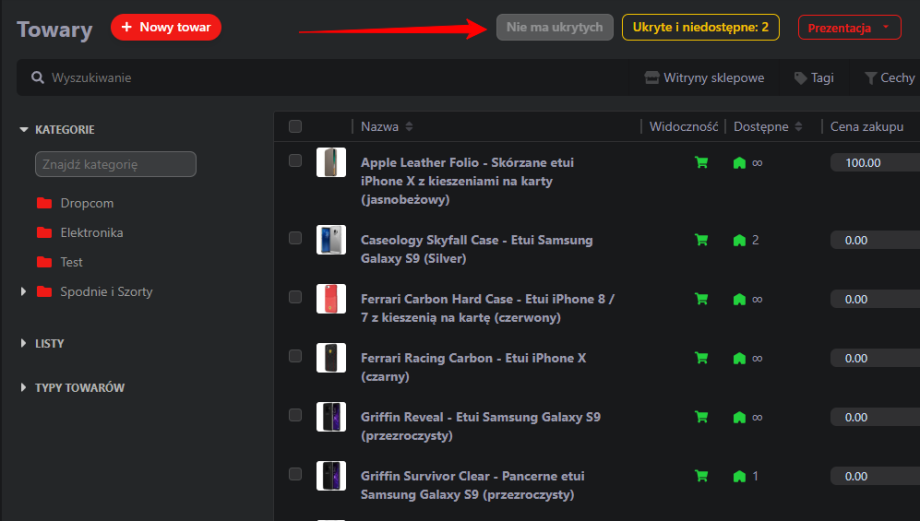This screenshot has width=920, height=521.
Task: Click the Cechy filter funnel icon
Action: pos(870,78)
